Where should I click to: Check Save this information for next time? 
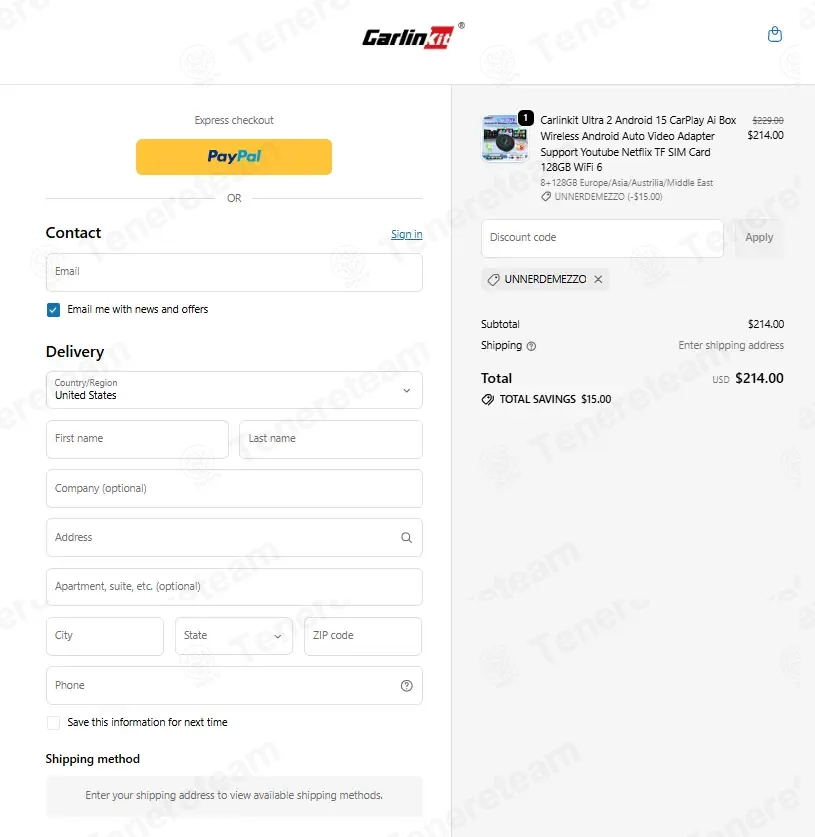pos(53,723)
